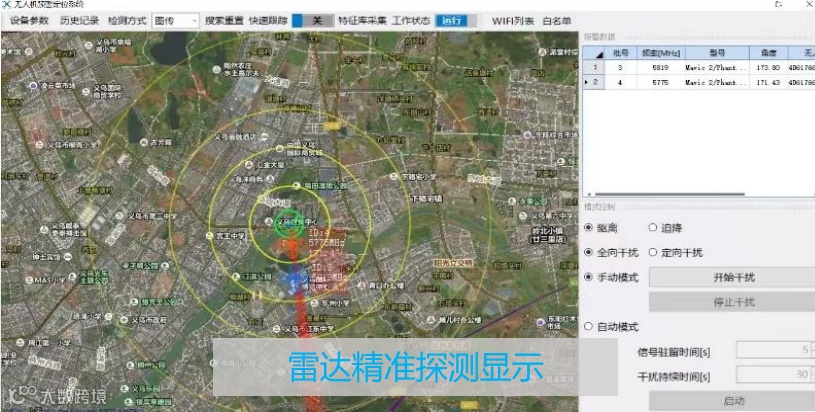Click batch number 4 cell
Image resolution: width=815 pixels, height=412 pixels.
[x=621, y=82]
